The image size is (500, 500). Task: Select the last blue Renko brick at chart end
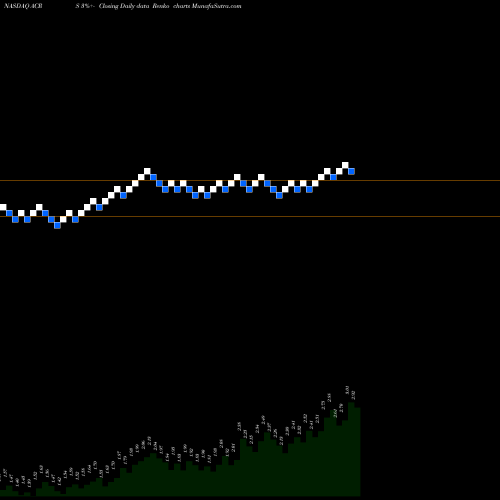pos(351,171)
